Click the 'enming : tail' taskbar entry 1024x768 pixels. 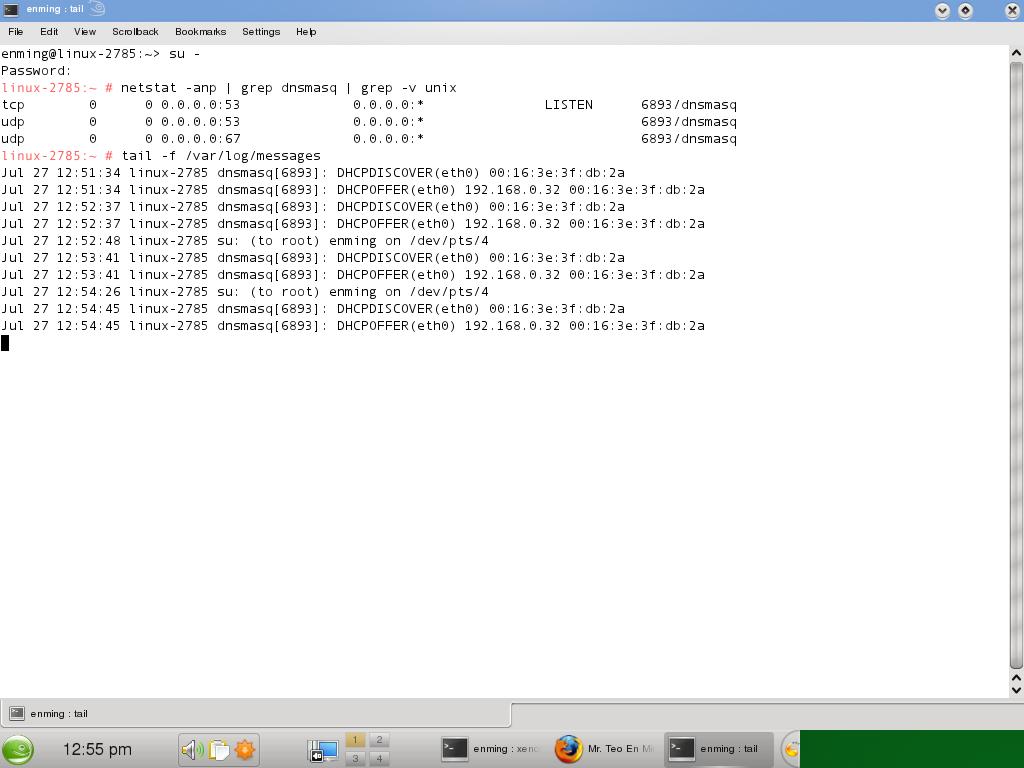[x=718, y=749]
